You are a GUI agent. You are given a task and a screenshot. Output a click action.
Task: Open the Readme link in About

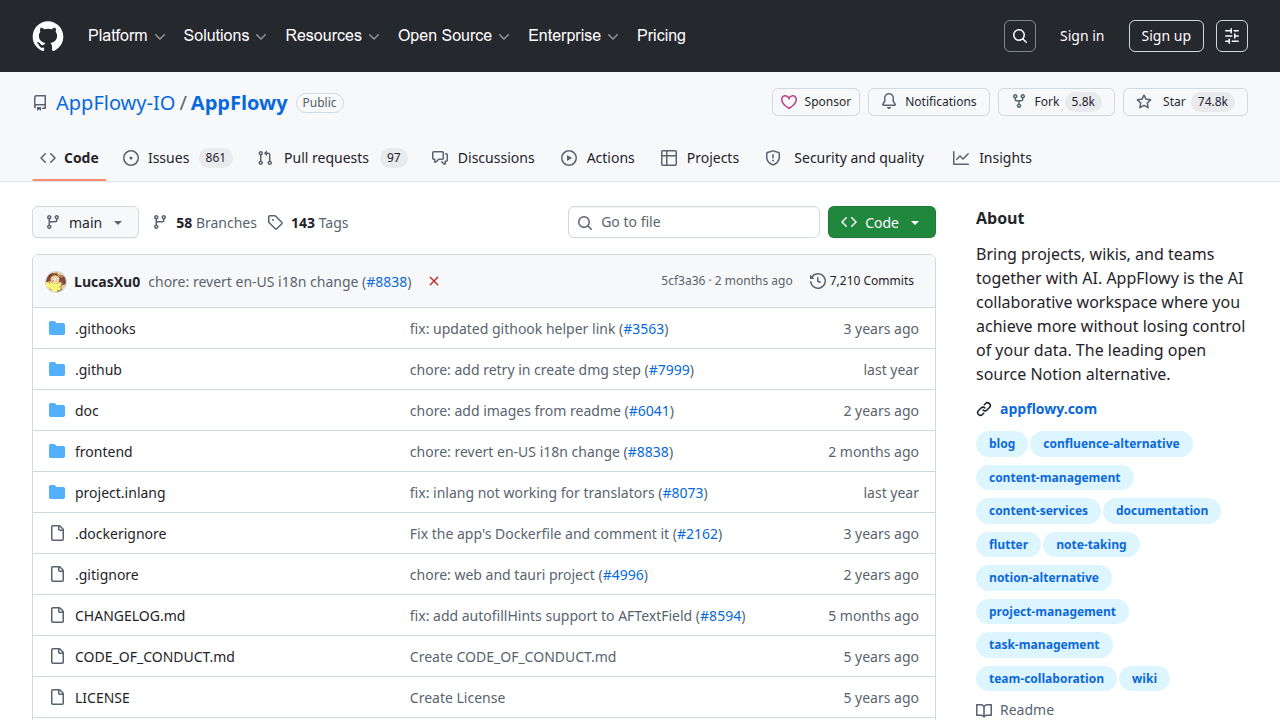coord(1015,710)
